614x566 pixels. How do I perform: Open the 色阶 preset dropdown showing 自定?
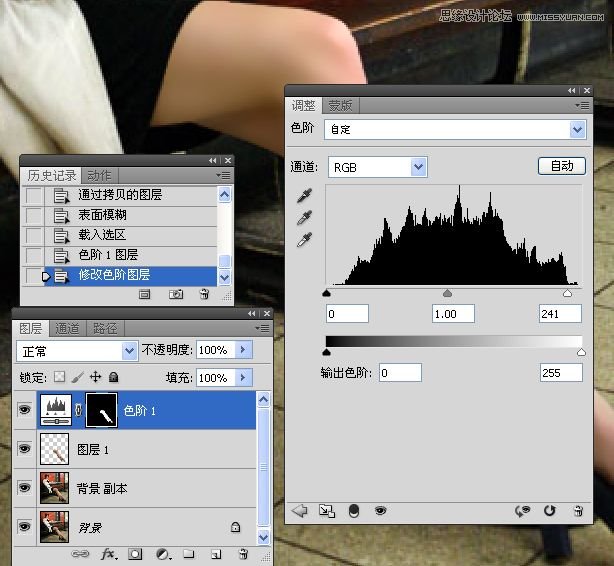(x=455, y=129)
